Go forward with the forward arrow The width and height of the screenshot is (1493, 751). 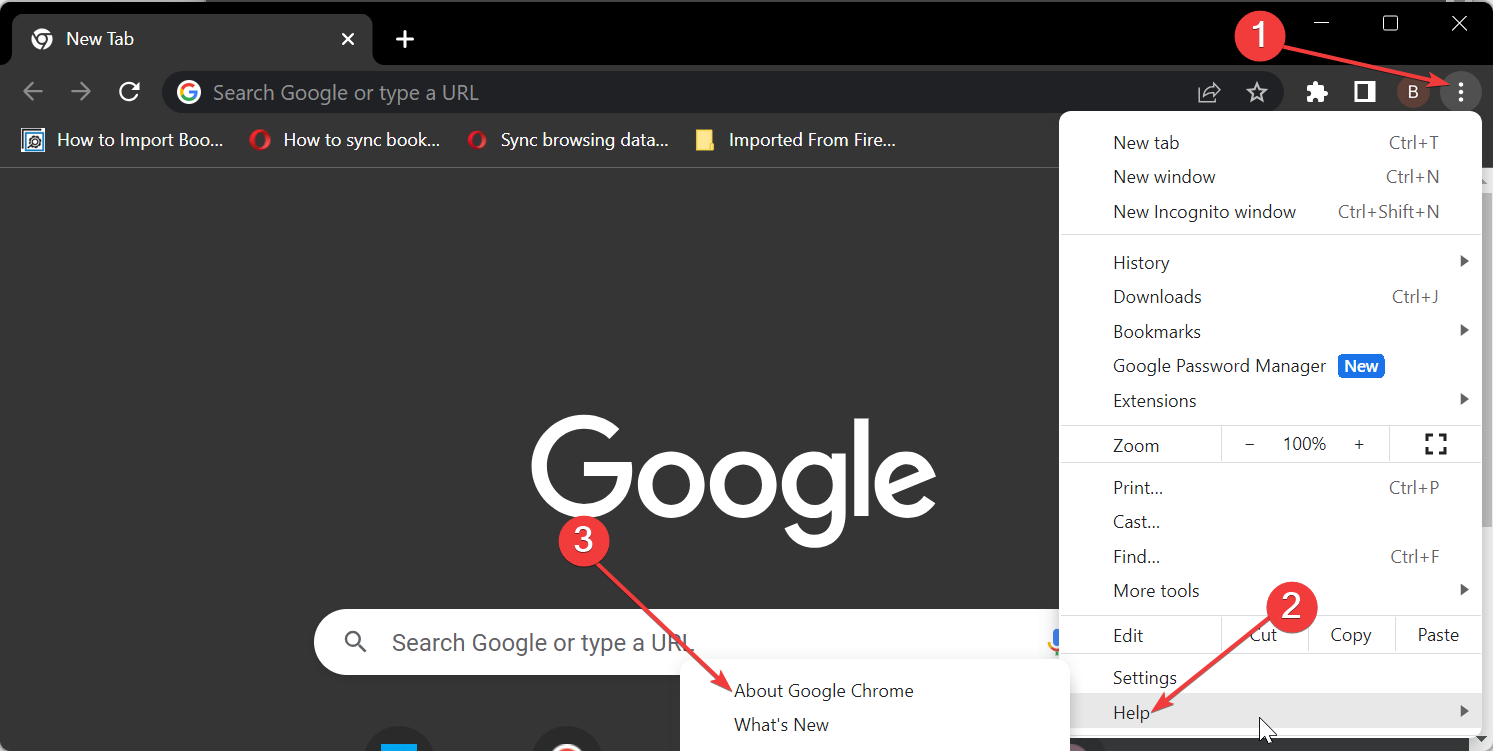(x=81, y=92)
